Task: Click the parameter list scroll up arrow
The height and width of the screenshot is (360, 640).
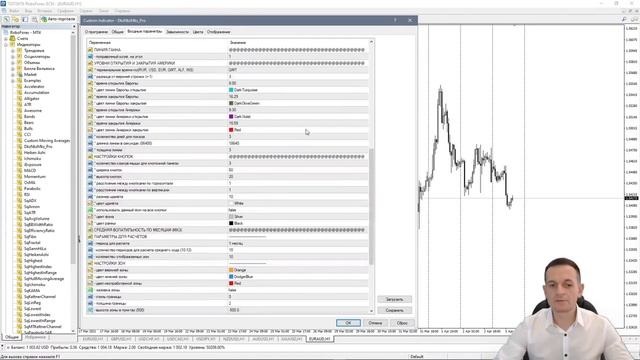Action: (371, 42)
